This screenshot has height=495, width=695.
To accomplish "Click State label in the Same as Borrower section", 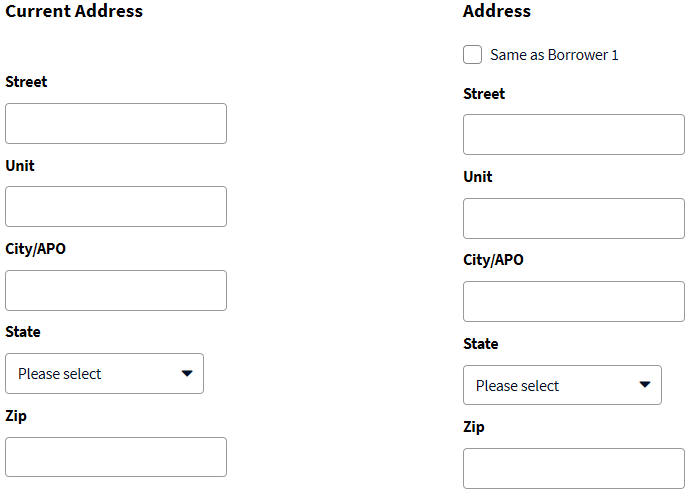I will 481,344.
